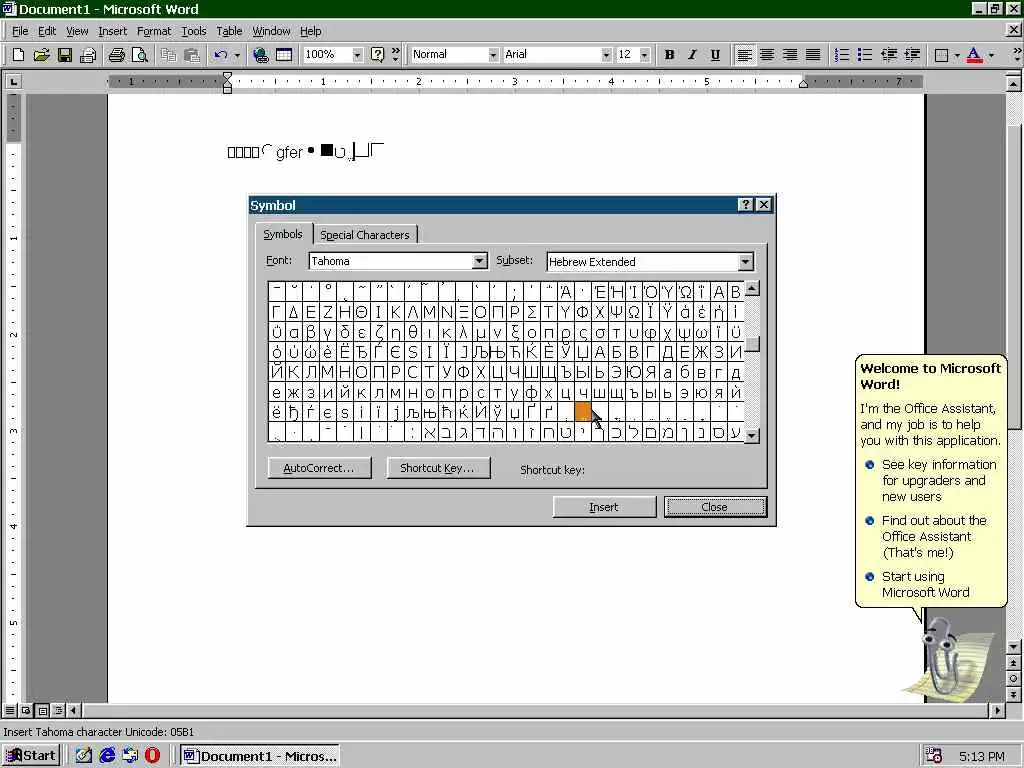Screen dimensions: 1024x768
Task: Click the Clippy Office Assistant character
Action: (940, 656)
